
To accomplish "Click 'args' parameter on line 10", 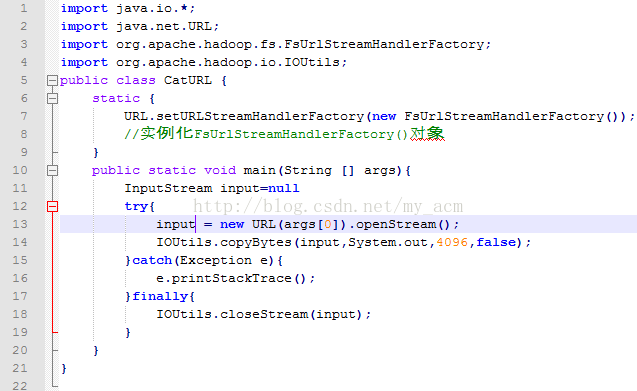I will (x=379, y=170).
